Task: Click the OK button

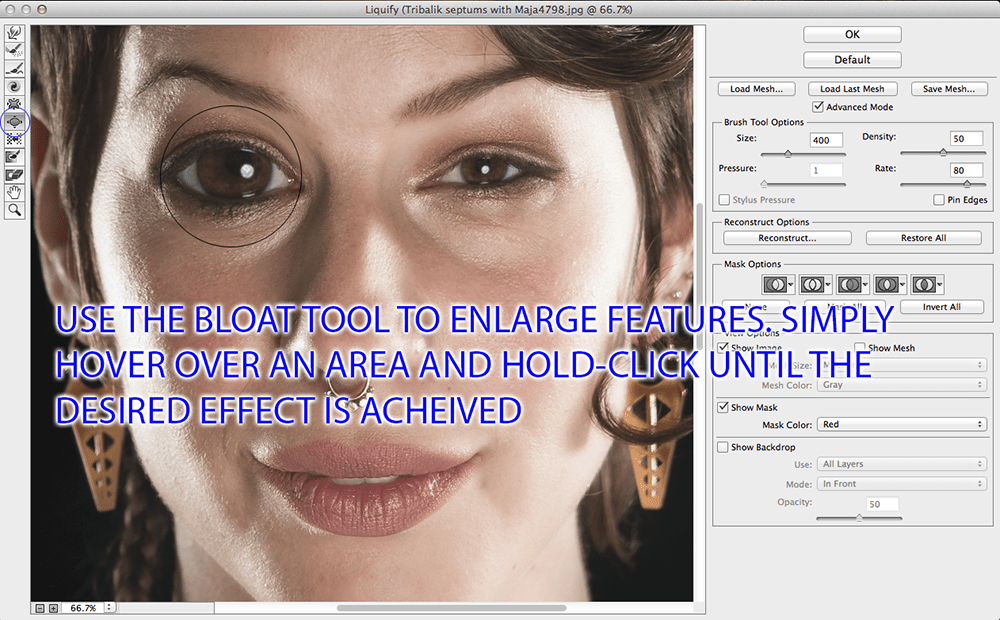Action: [852, 35]
